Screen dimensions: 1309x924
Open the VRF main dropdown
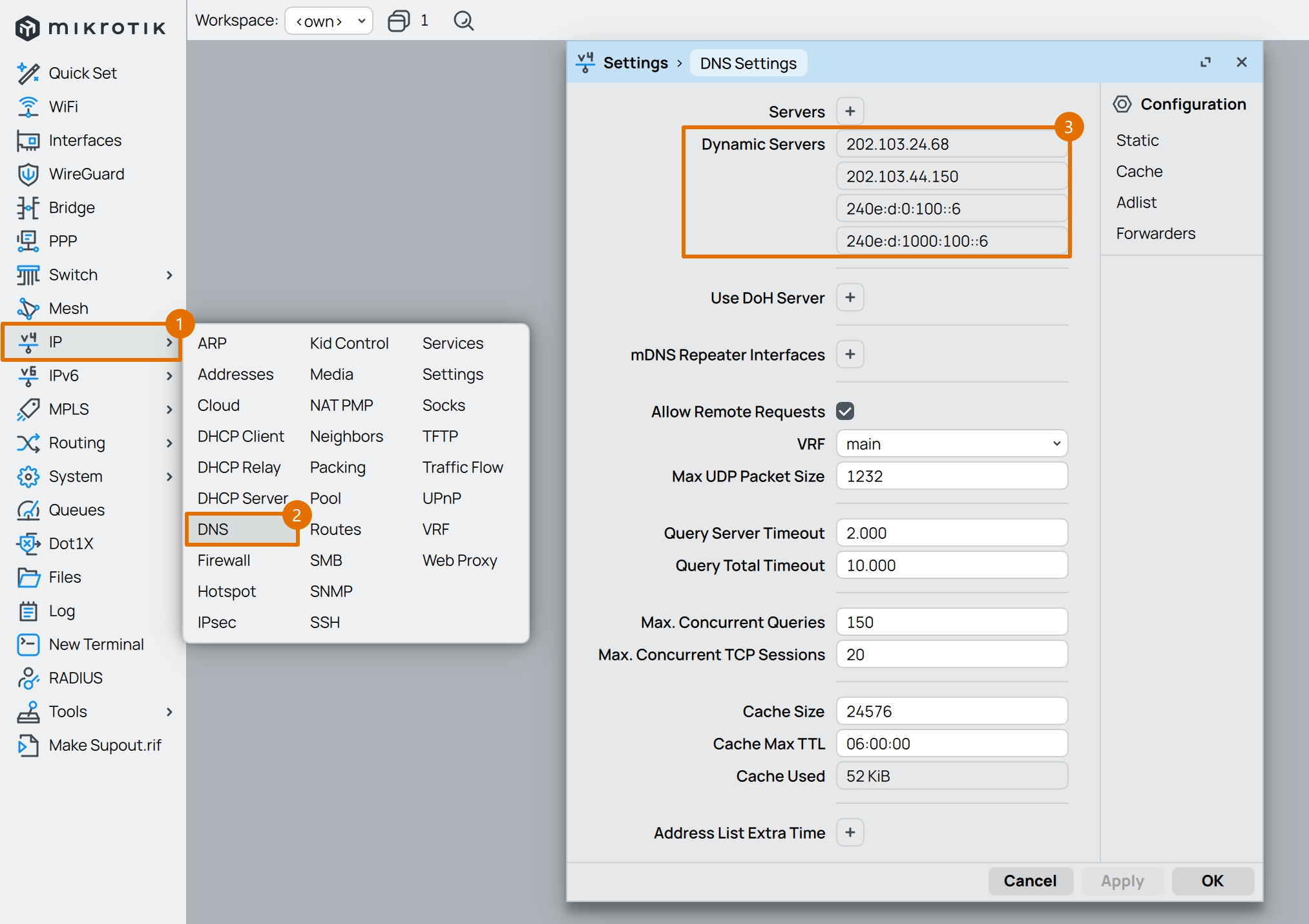[x=951, y=444]
